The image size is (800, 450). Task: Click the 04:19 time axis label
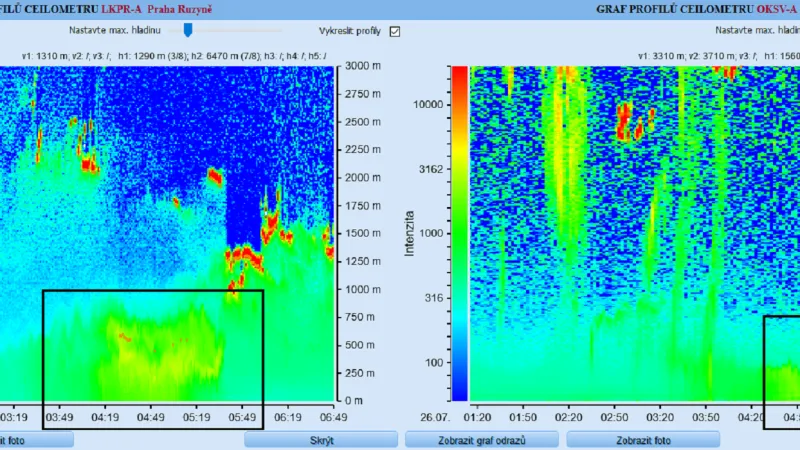pyautogui.click(x=105, y=417)
